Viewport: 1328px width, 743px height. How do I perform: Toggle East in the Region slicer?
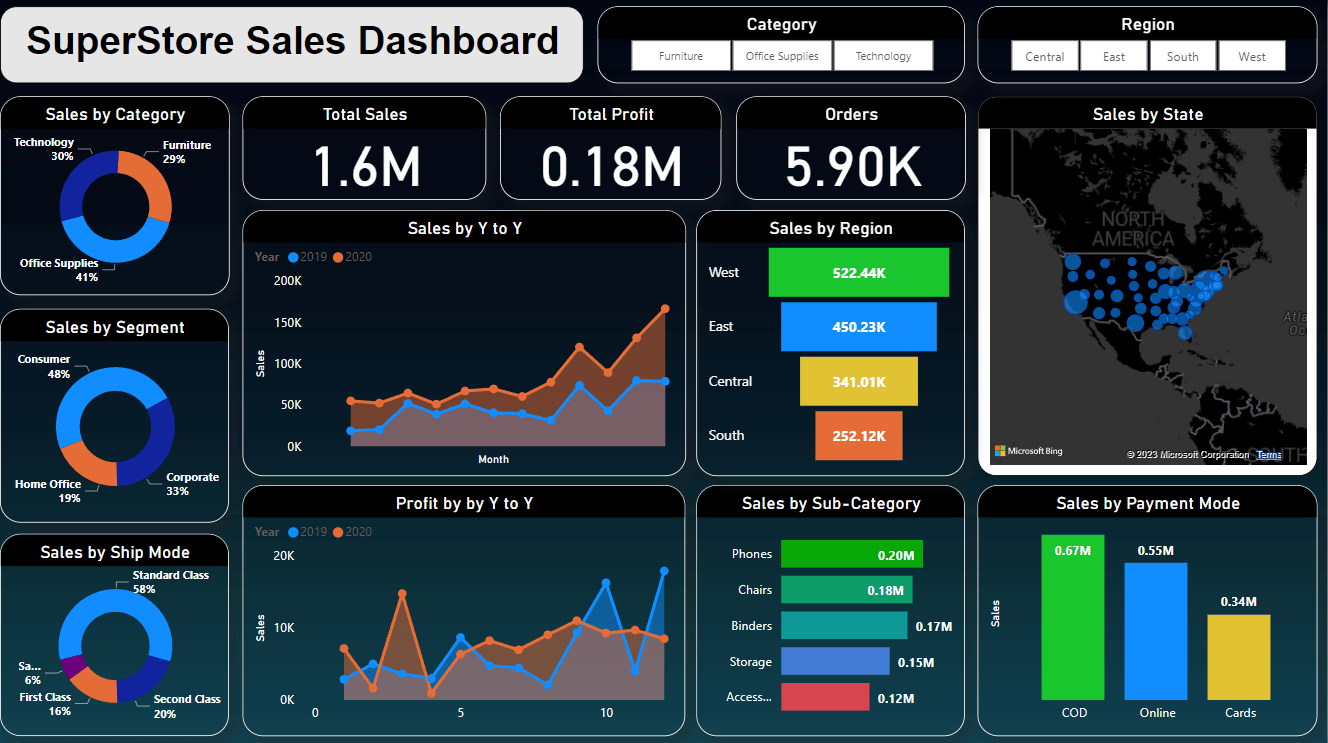1114,57
